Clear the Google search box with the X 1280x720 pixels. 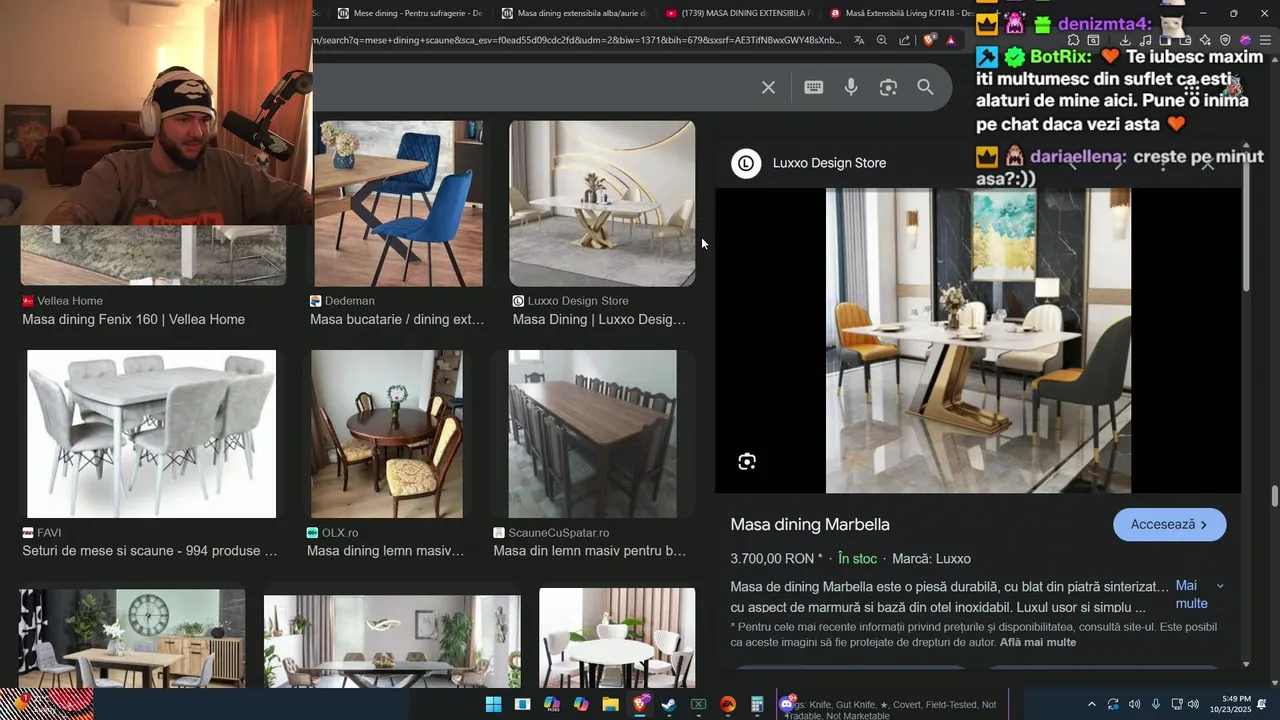(x=768, y=88)
